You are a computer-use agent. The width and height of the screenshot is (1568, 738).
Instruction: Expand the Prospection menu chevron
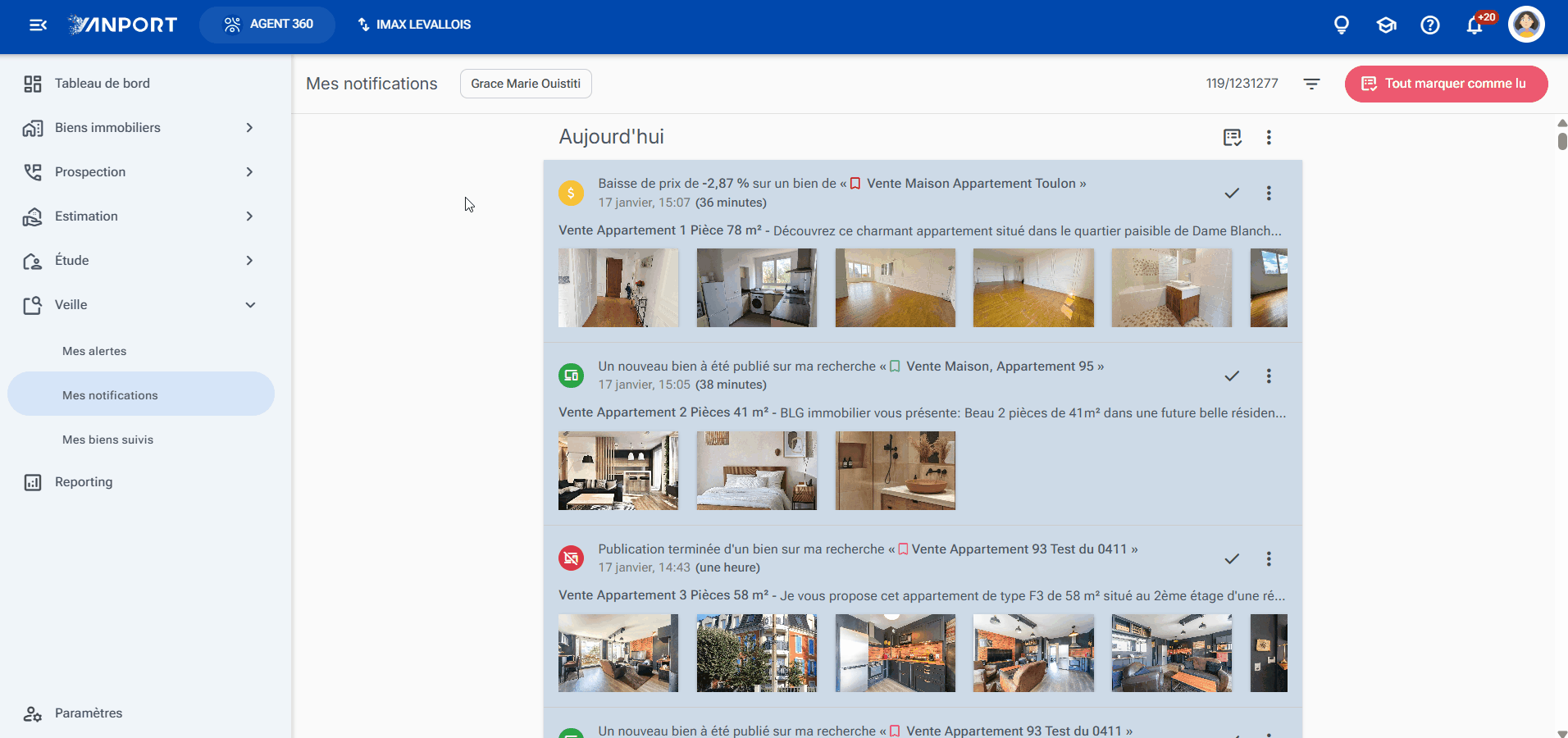tap(249, 172)
